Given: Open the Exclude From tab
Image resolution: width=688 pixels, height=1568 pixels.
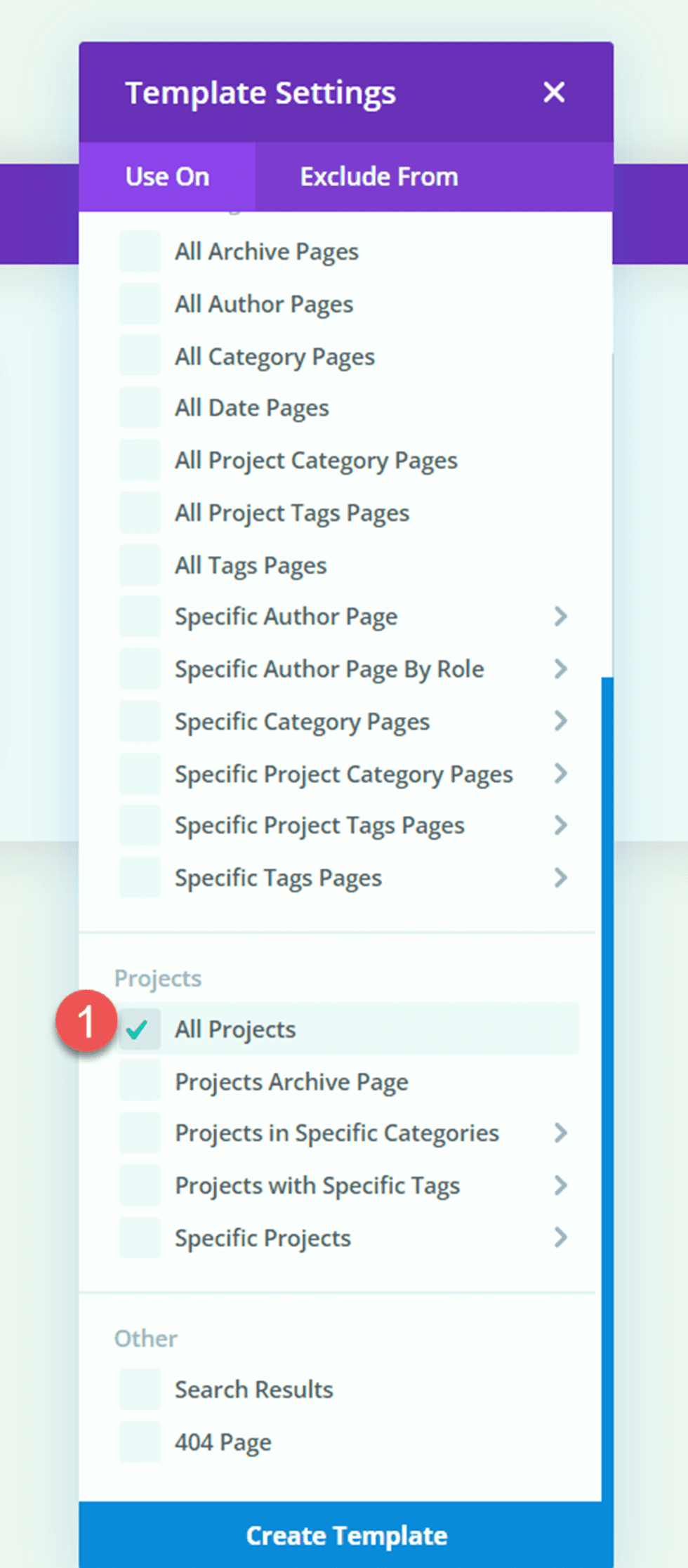Looking at the screenshot, I should click(x=379, y=177).
